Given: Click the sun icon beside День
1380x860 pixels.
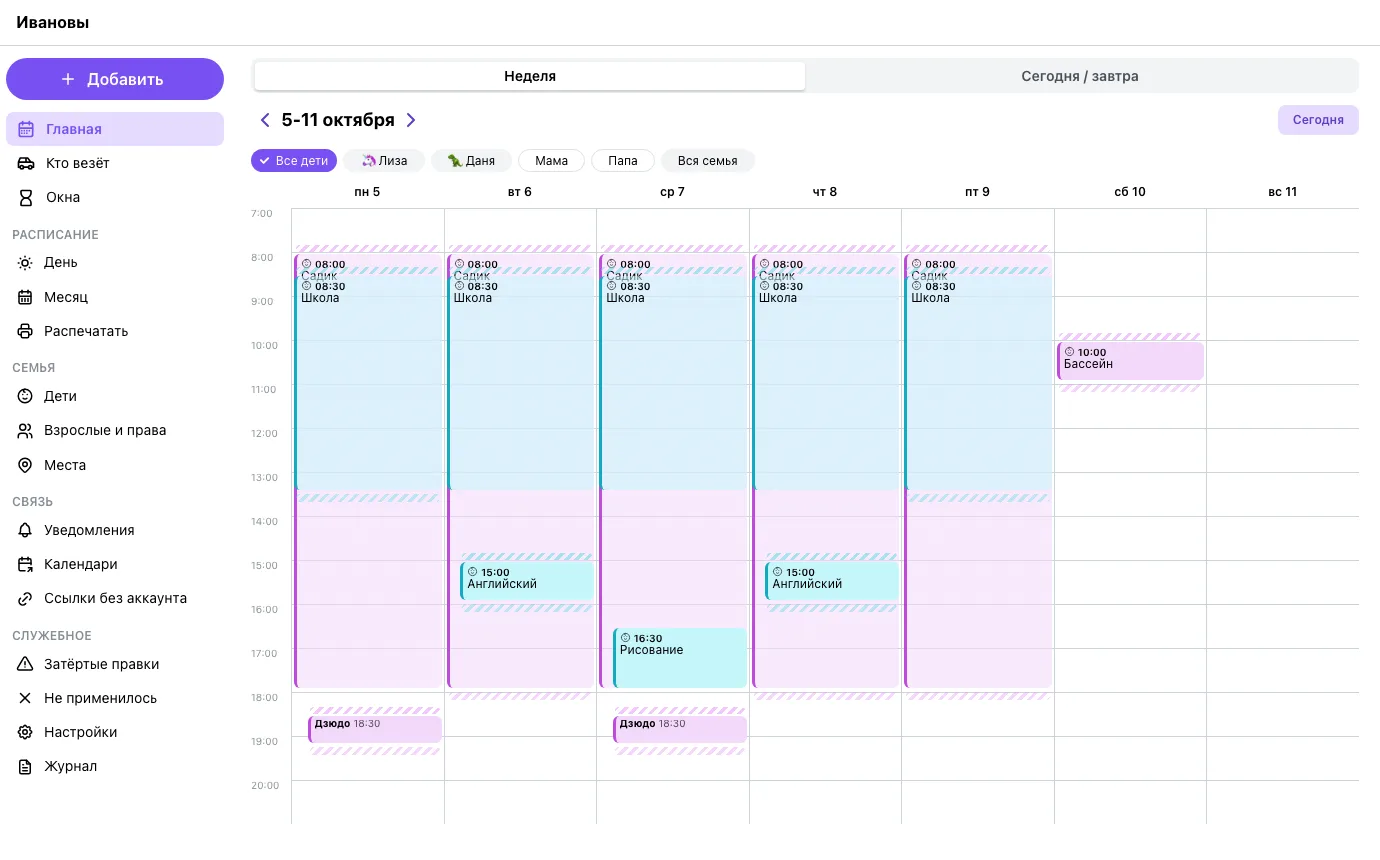Looking at the screenshot, I should point(25,262).
